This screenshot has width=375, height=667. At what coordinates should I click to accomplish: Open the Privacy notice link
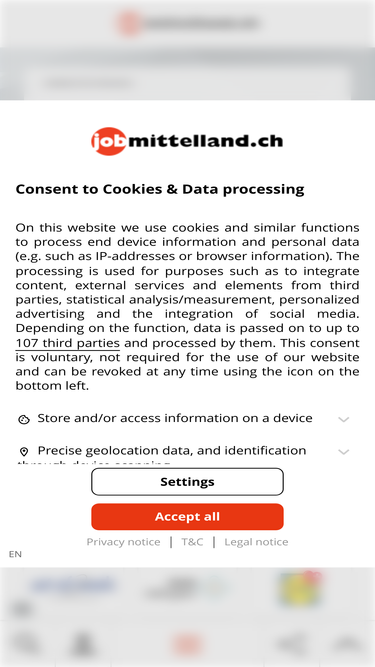click(123, 542)
